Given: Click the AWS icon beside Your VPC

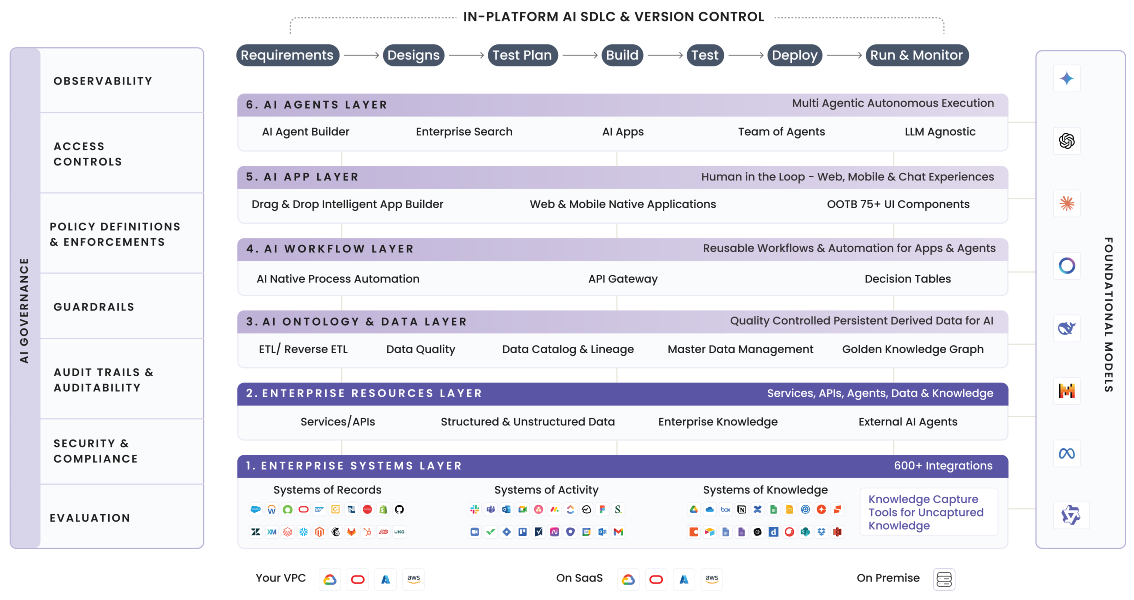Looking at the screenshot, I should pos(413,579).
